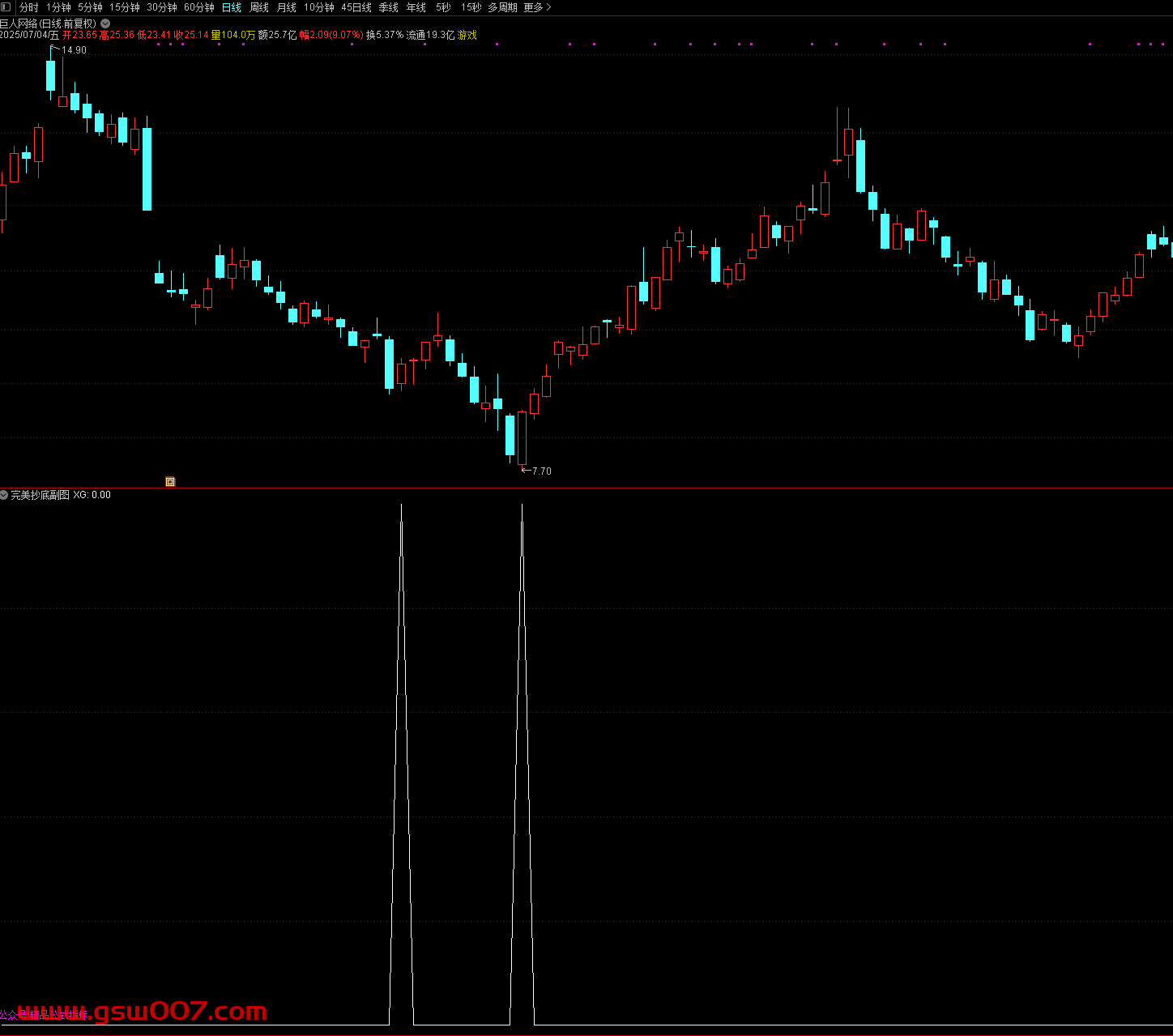Image resolution: width=1173 pixels, height=1036 pixels.
Task: Switch to the 月线 monthly tab
Action: [x=287, y=7]
